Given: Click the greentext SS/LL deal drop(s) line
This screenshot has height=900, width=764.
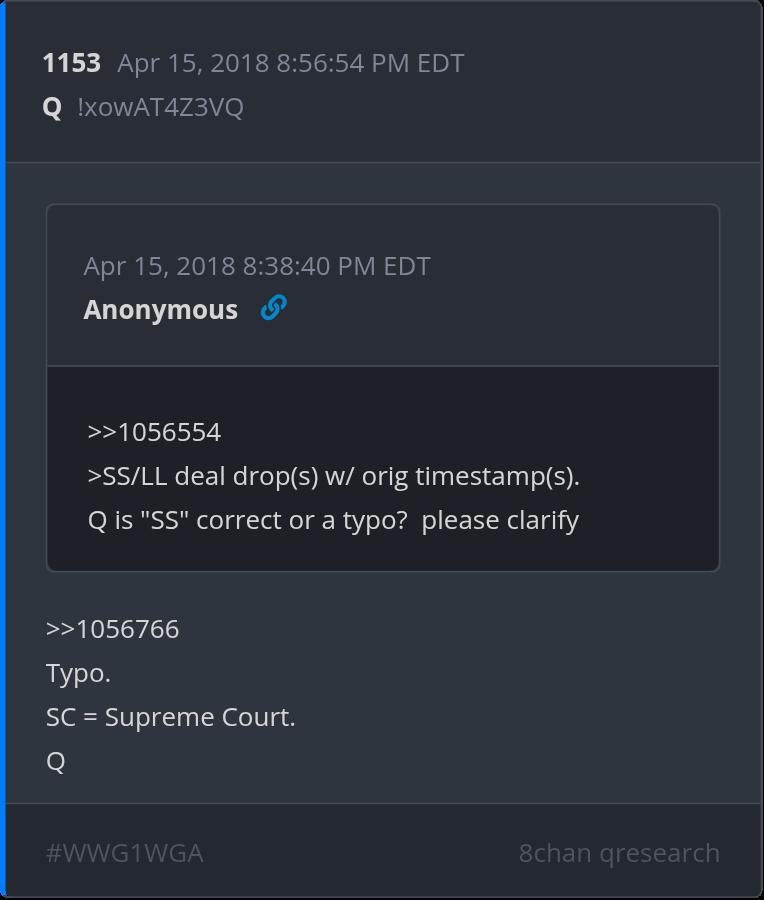Looking at the screenshot, I should click(x=333, y=476).
